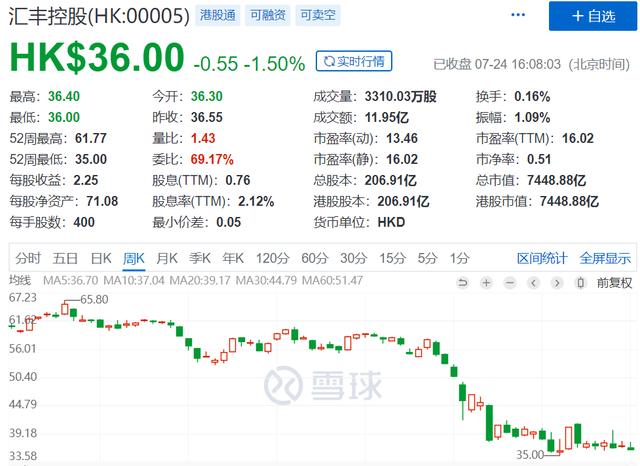Zoom in the chart with plus icon
This screenshot has height=466, width=640.
click(486, 282)
